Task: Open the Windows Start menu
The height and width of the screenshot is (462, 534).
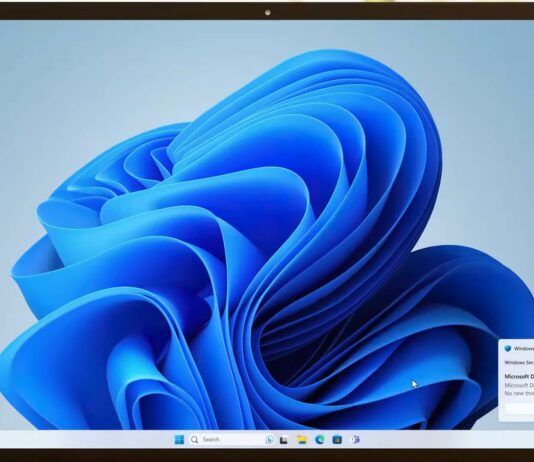Action: point(179,440)
